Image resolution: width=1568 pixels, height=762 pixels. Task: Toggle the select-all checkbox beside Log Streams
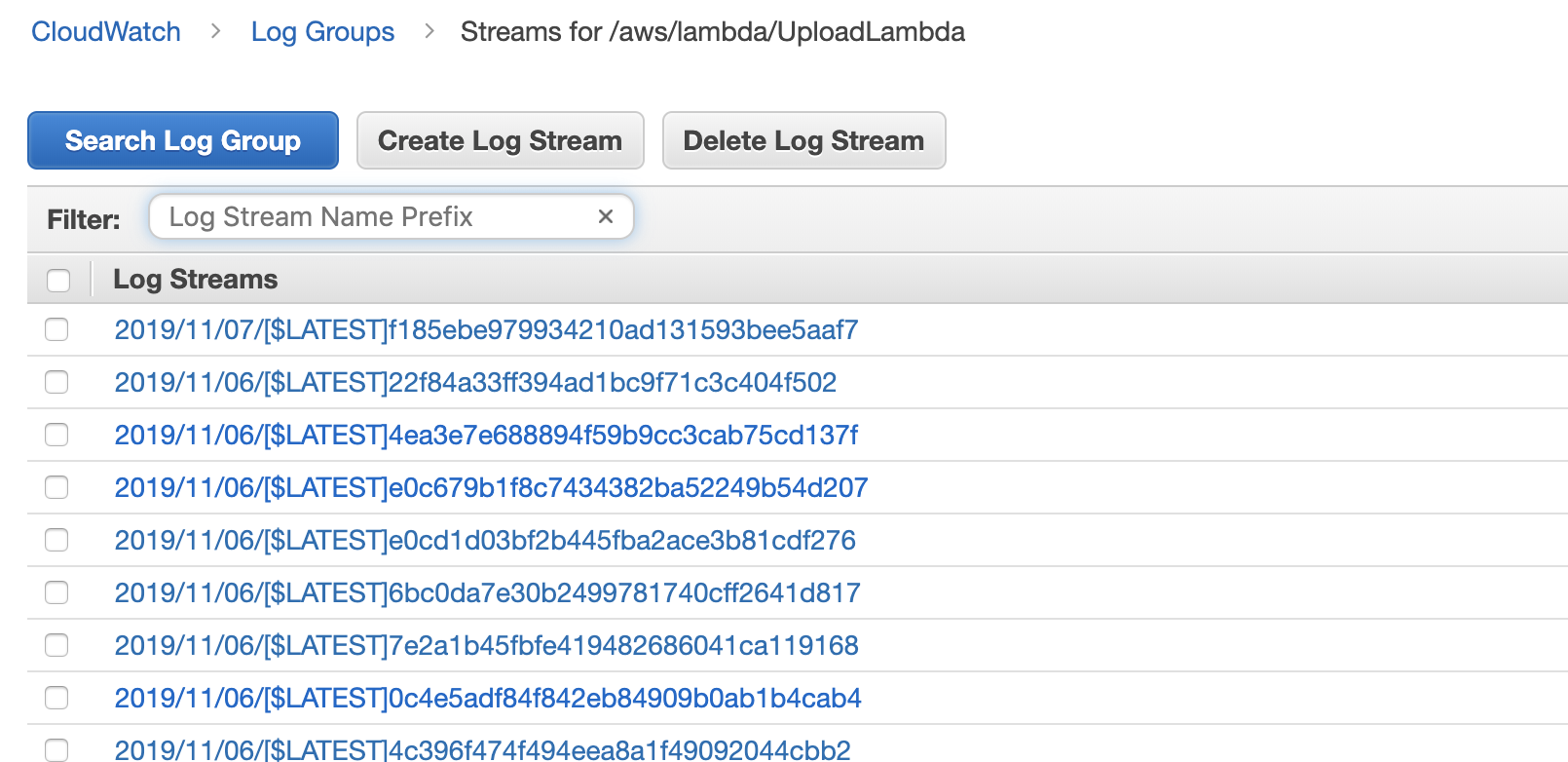(58, 281)
